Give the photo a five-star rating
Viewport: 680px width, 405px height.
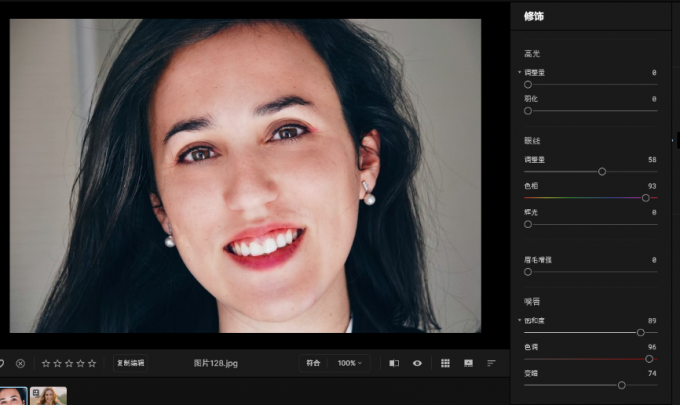(93, 363)
